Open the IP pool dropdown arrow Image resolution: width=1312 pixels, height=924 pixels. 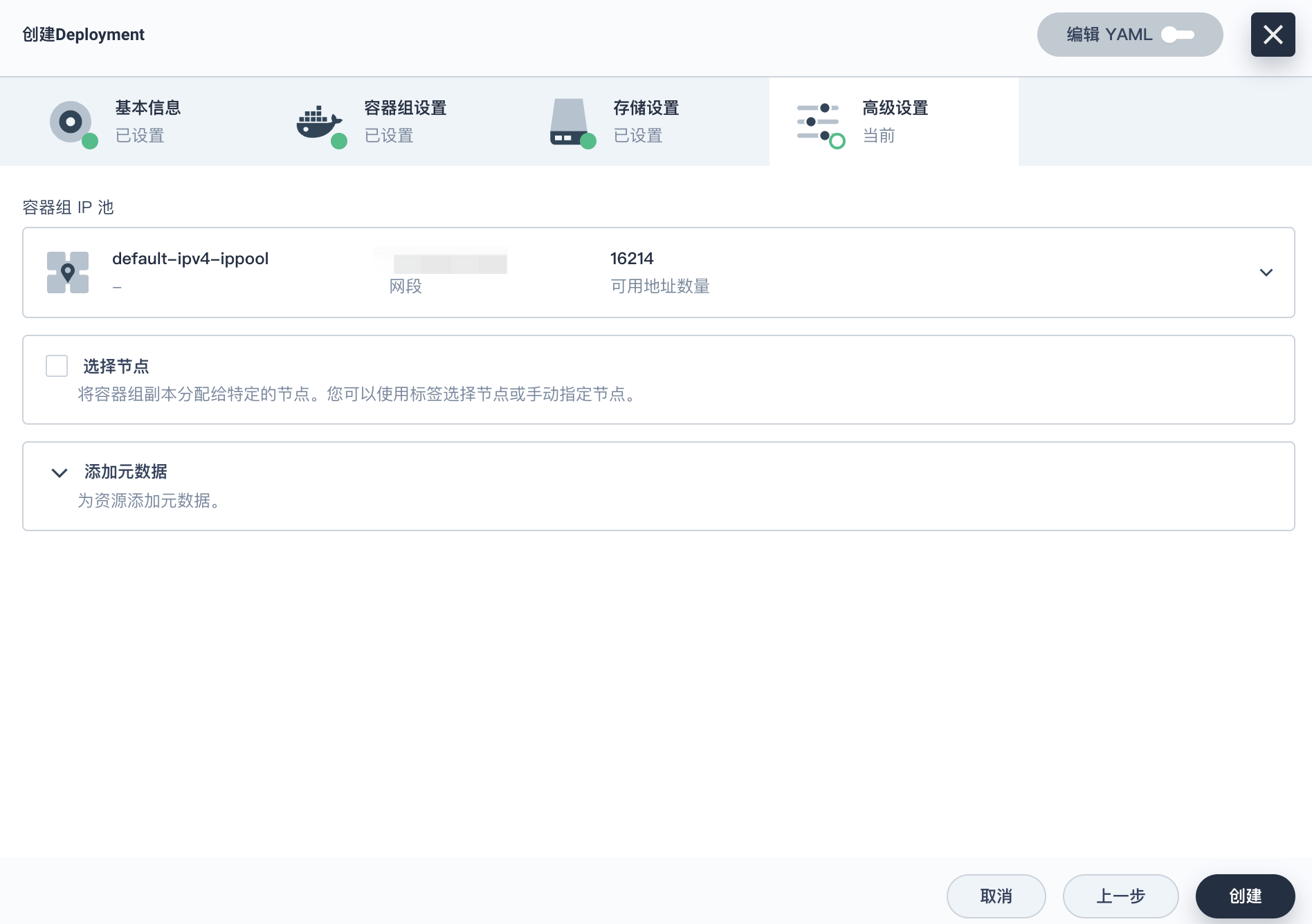click(1266, 272)
